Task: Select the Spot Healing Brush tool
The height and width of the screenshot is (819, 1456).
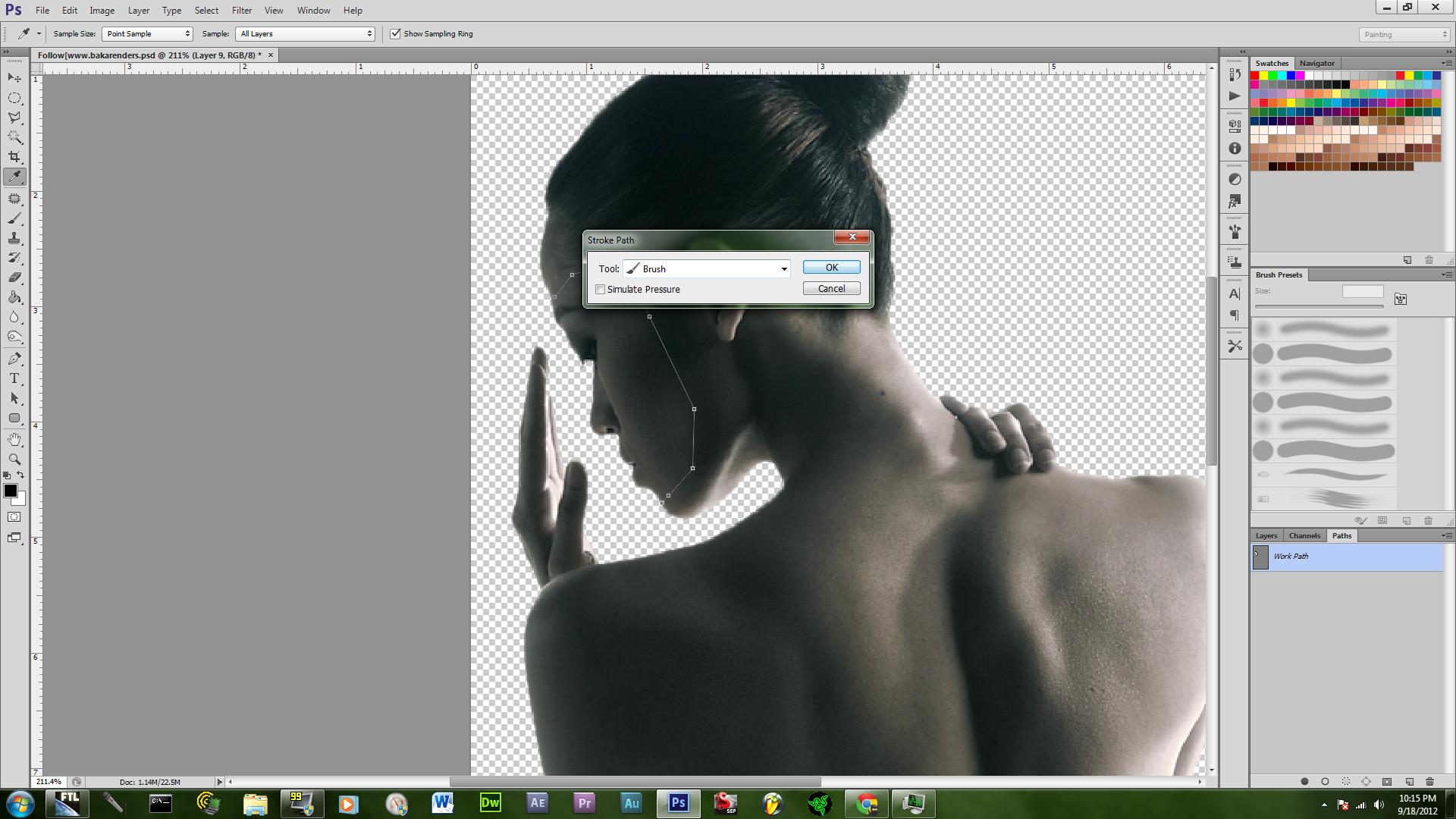Action: click(14, 199)
